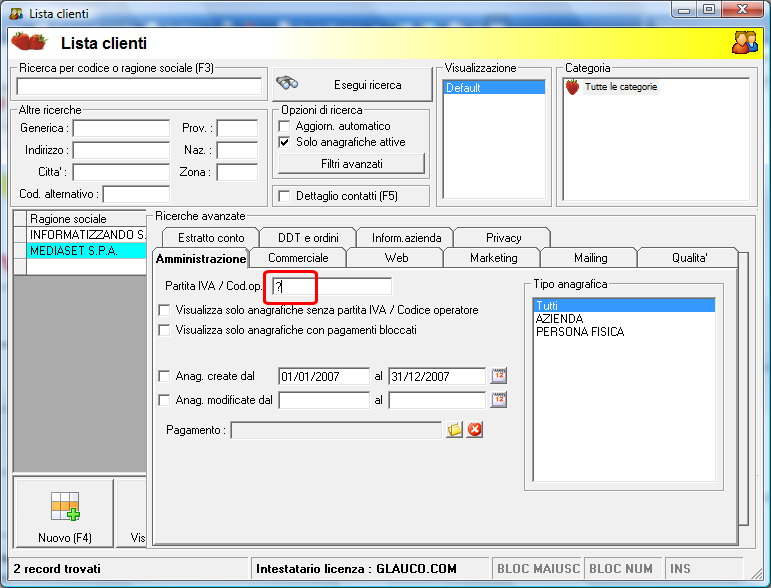Click the Zona field

[x=237, y=172]
